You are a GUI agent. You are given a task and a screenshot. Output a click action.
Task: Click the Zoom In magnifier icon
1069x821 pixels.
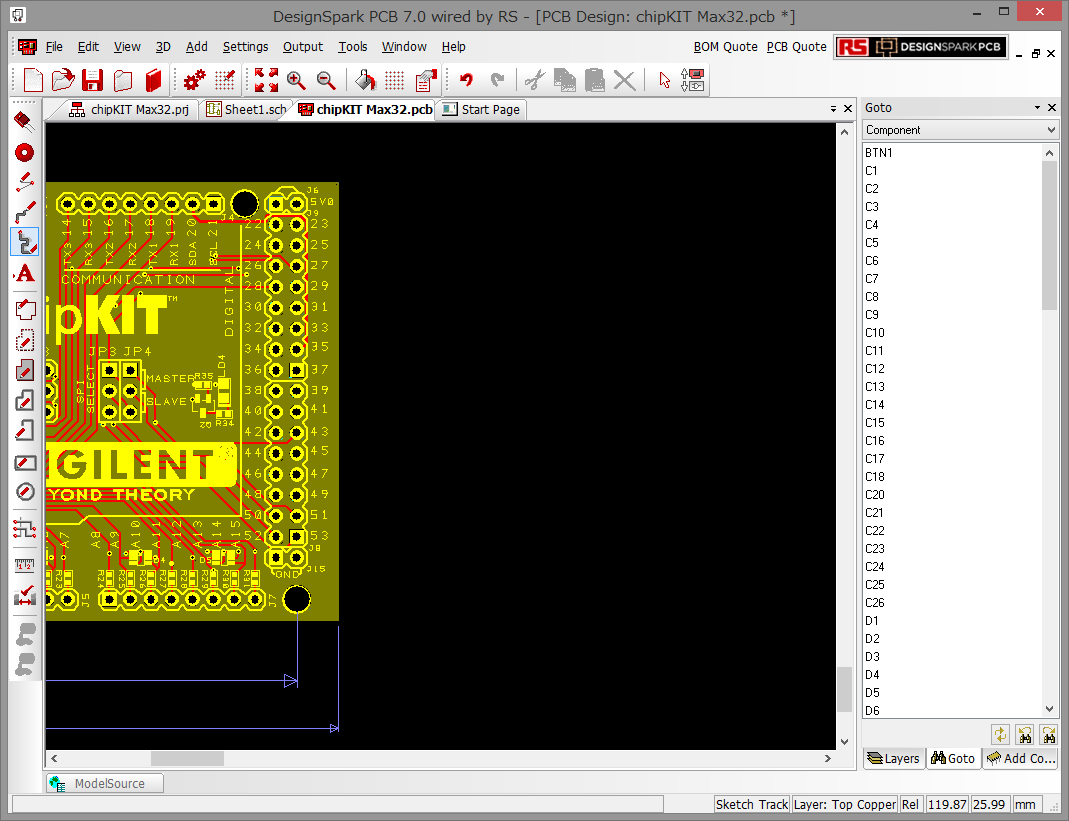[296, 80]
